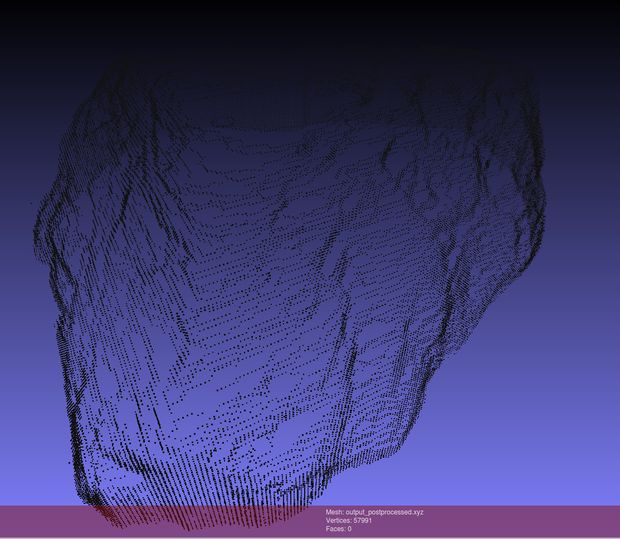Click the center of the point cloud
This screenshot has height=539, width=620.
point(290,290)
